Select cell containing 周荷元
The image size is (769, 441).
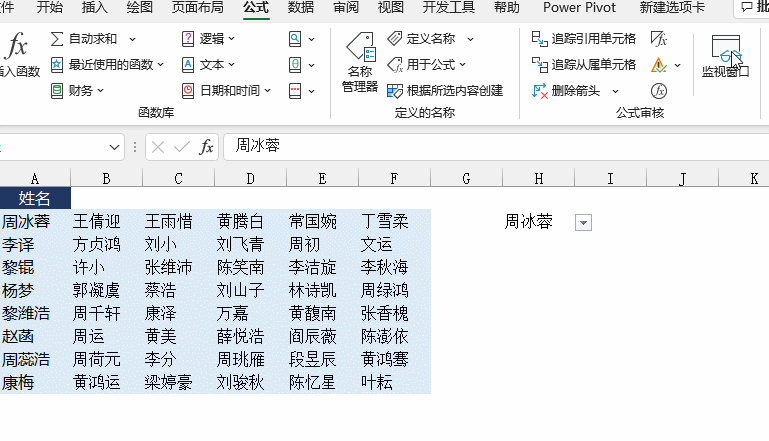point(106,360)
